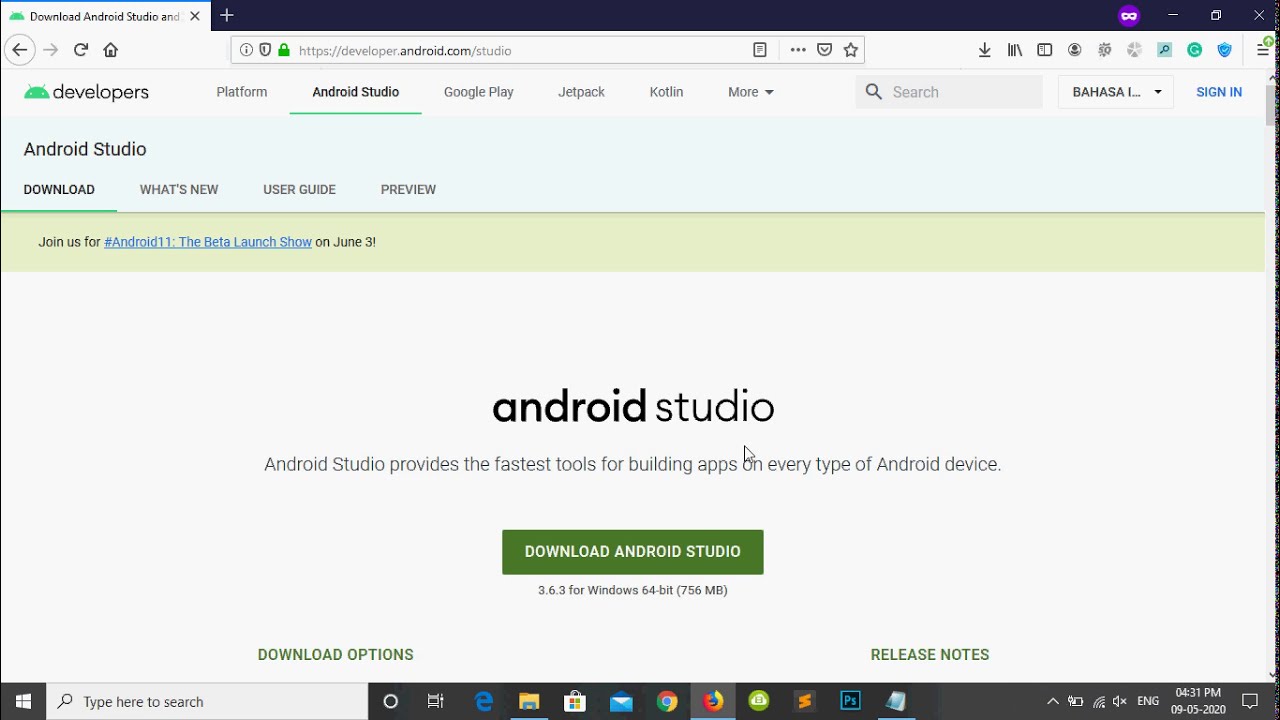Expand the More navigation dropdown
Screen dimensions: 1280x720
(x=751, y=92)
